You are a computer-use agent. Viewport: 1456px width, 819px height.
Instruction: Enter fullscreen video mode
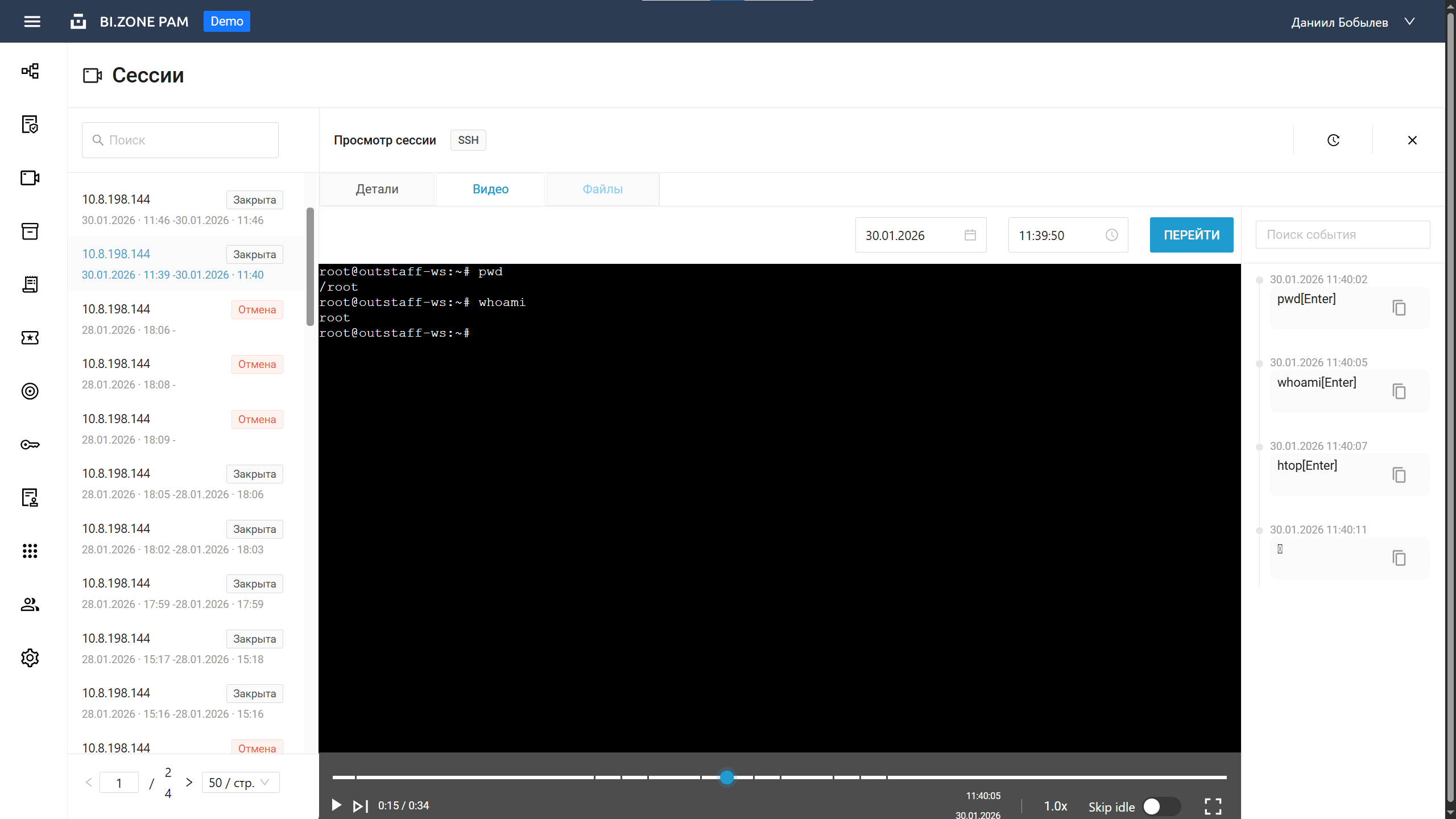point(1213,806)
